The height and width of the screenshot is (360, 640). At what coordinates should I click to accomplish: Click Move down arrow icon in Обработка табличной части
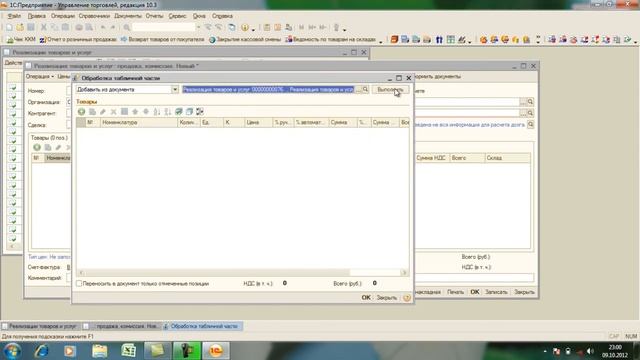146,111
